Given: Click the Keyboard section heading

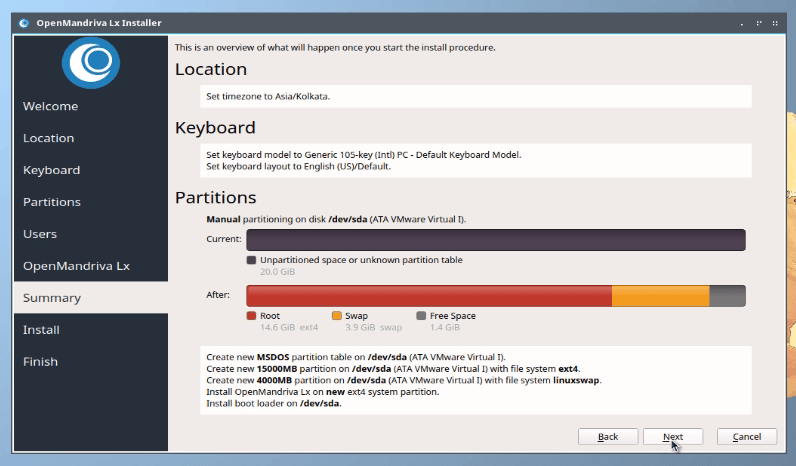Looking at the screenshot, I should pos(215,127).
